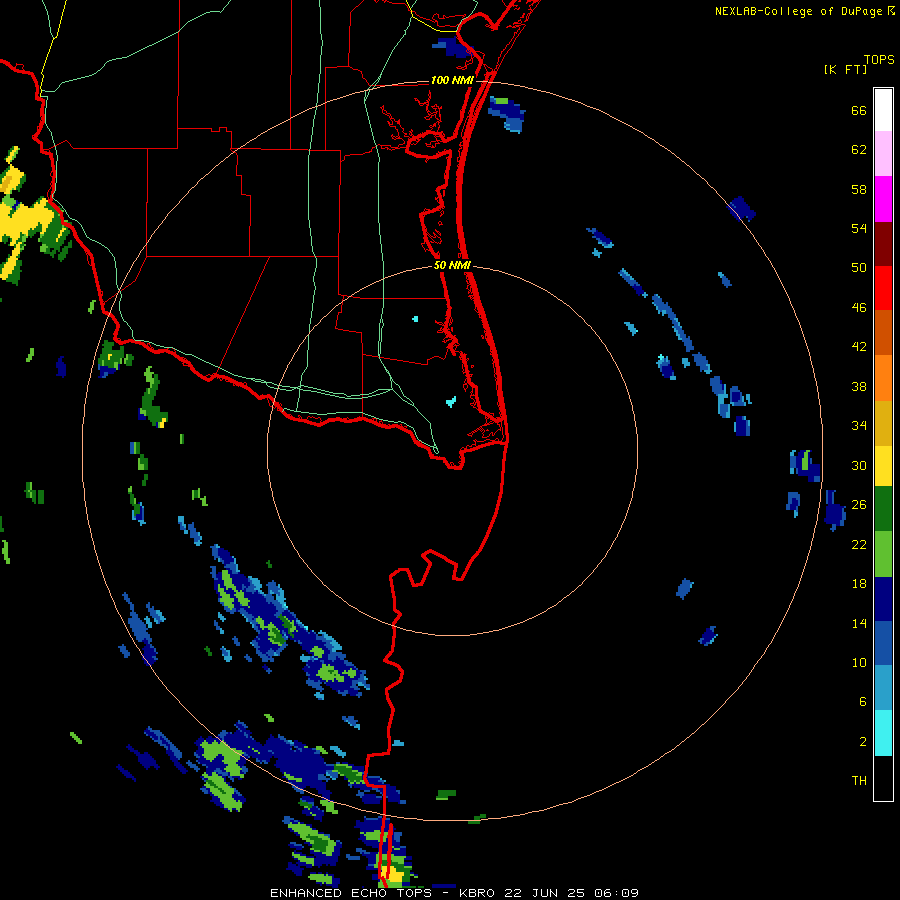Image resolution: width=900 pixels, height=900 pixels.
Task: Click the 50 NMI range ring label
Action: tap(452, 265)
